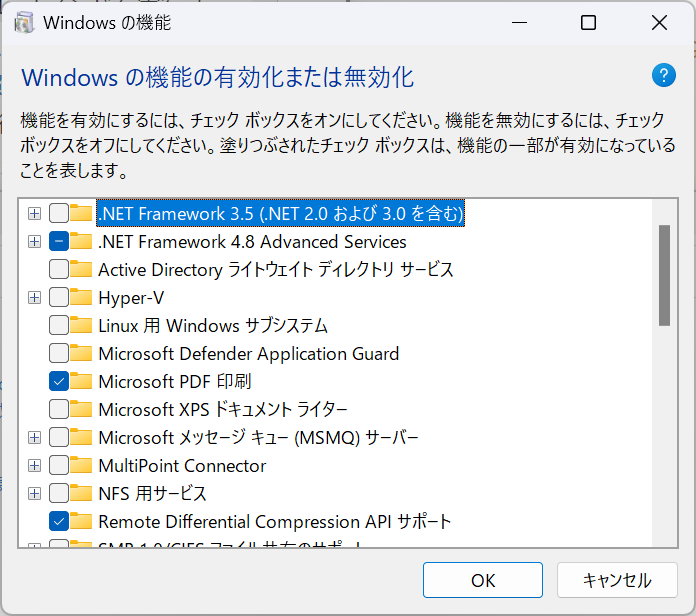
Task: Click the NFS 用サービス folder icon
Action: (x=81, y=493)
